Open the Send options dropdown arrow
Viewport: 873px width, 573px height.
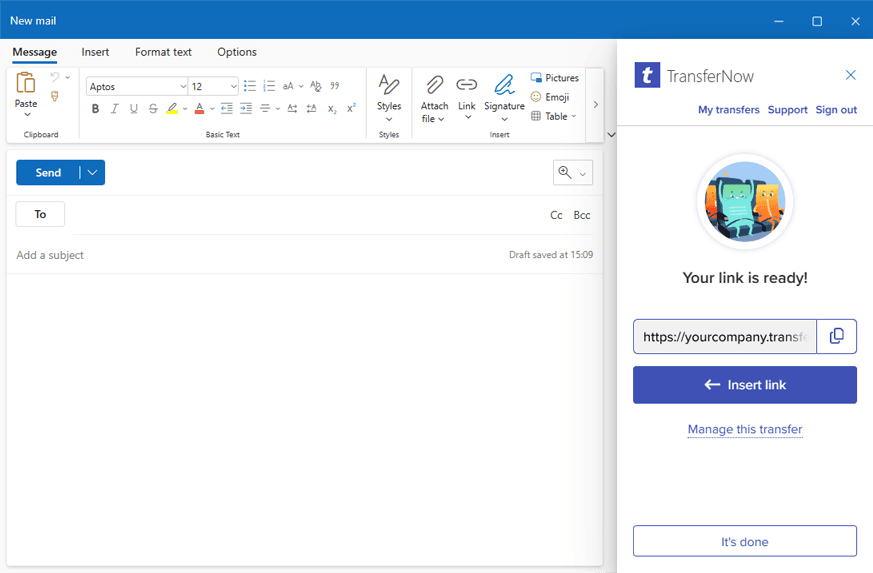(x=93, y=173)
